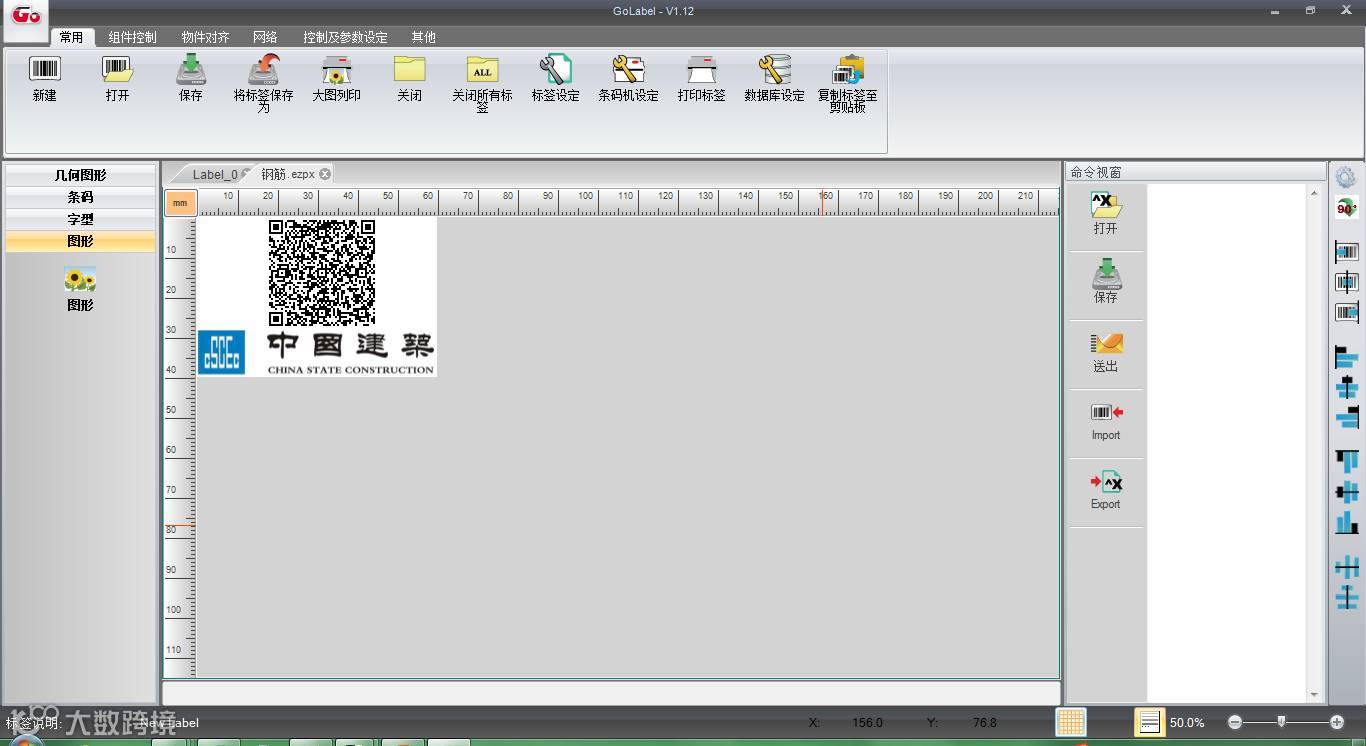Center horizontally within barcode label
The width and height of the screenshot is (1366, 746).
(x=1347, y=282)
